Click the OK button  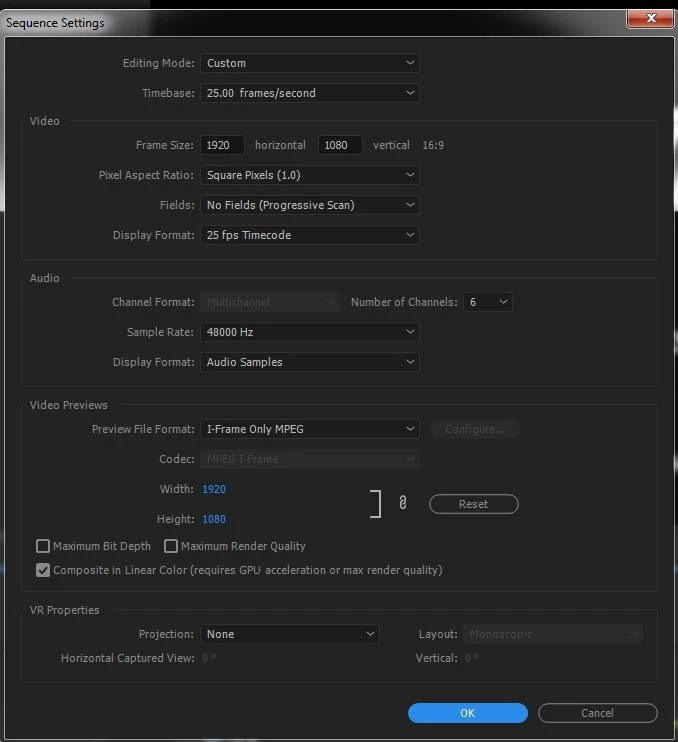coord(467,713)
